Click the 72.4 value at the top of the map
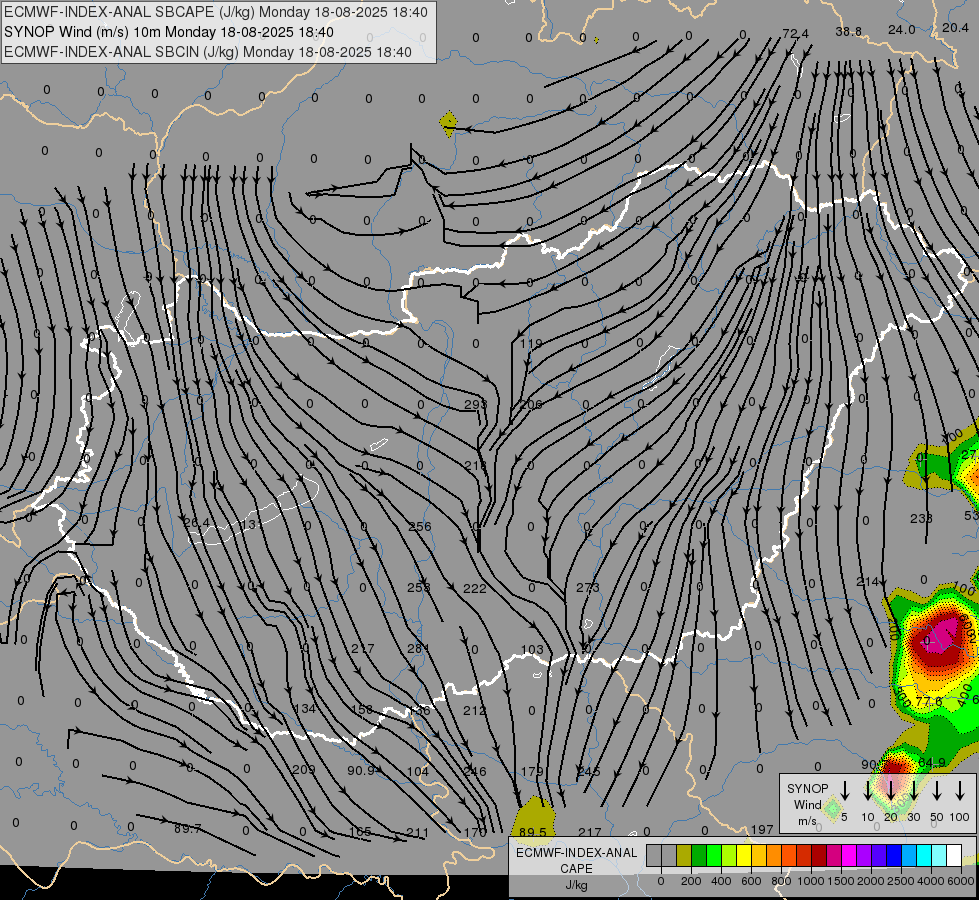979x900 pixels. [x=795, y=33]
